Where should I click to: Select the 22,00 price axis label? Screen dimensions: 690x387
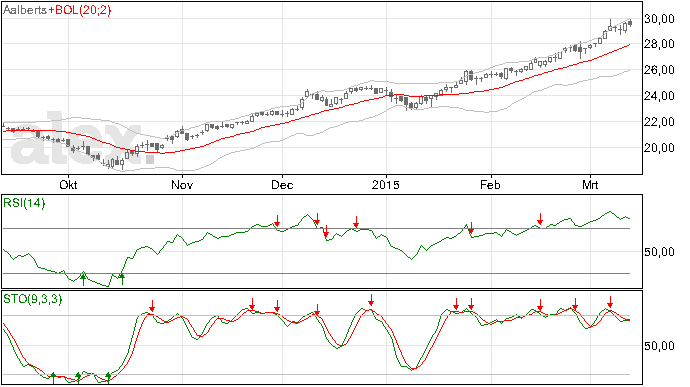[x=659, y=122]
